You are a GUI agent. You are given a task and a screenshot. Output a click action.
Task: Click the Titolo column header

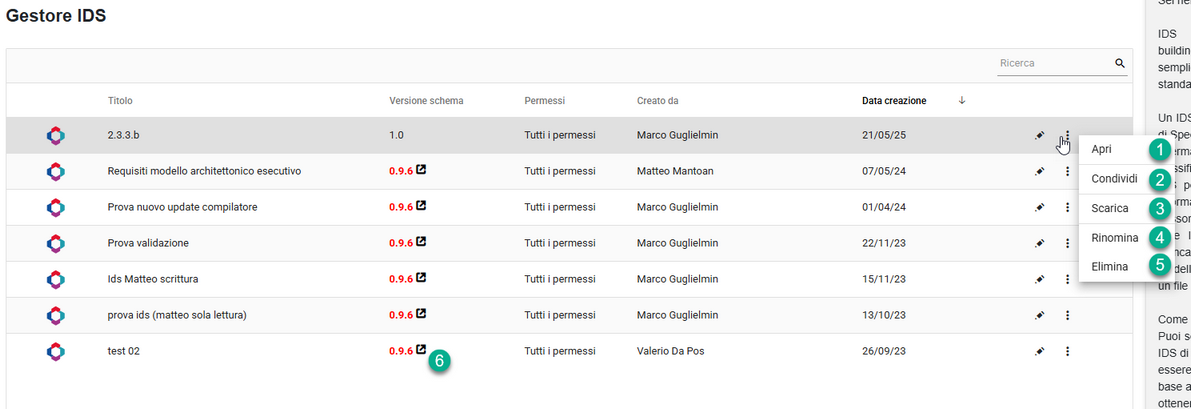coord(120,100)
